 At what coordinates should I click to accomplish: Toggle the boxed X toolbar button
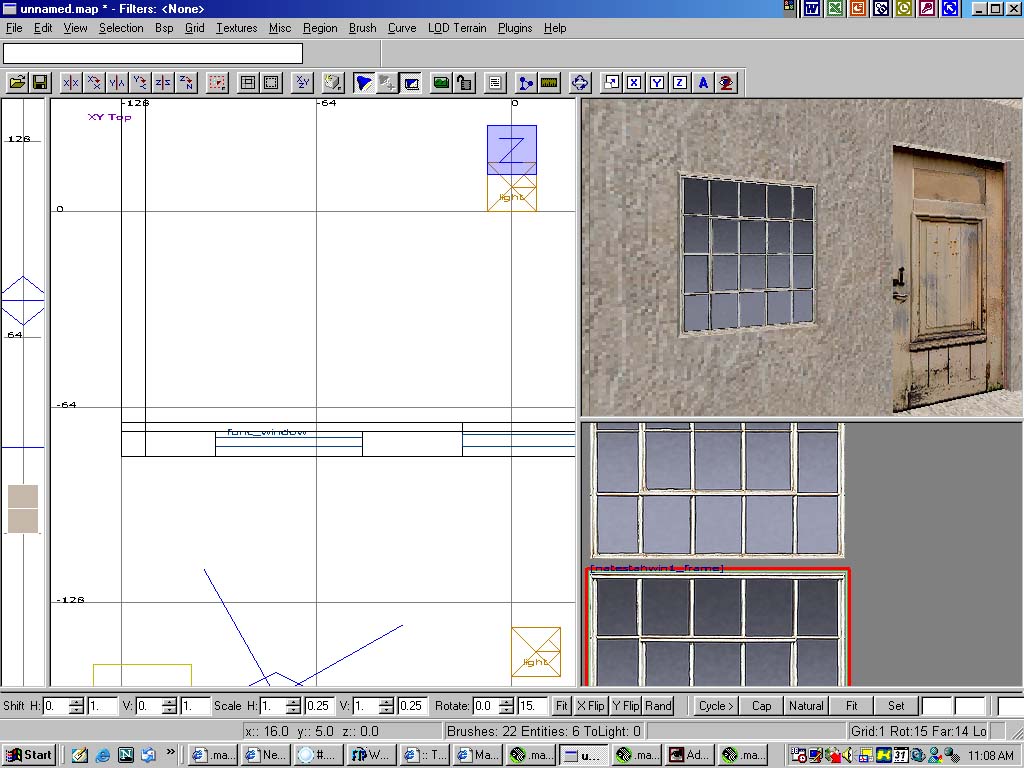[x=634, y=83]
